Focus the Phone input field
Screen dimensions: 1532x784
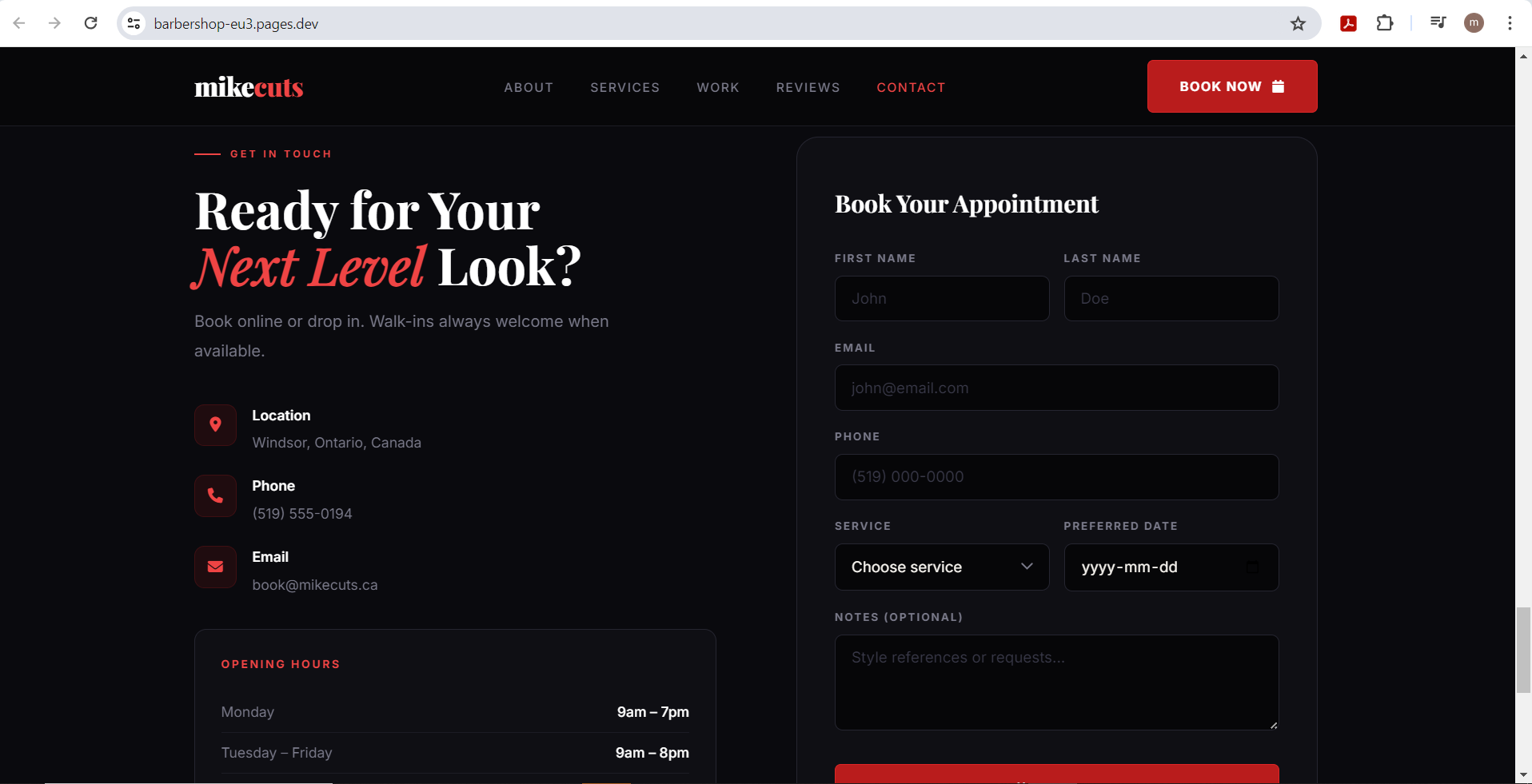point(1056,477)
